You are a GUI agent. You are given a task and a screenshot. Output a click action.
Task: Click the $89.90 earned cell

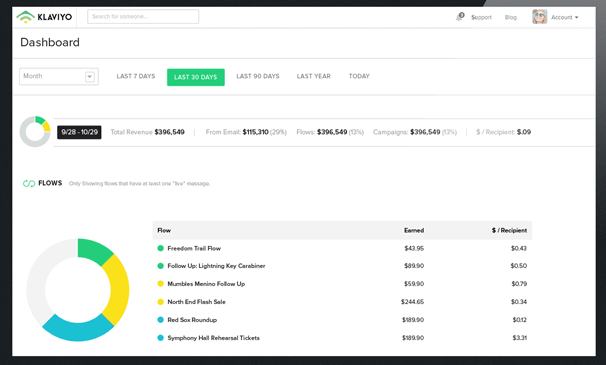[414, 266]
